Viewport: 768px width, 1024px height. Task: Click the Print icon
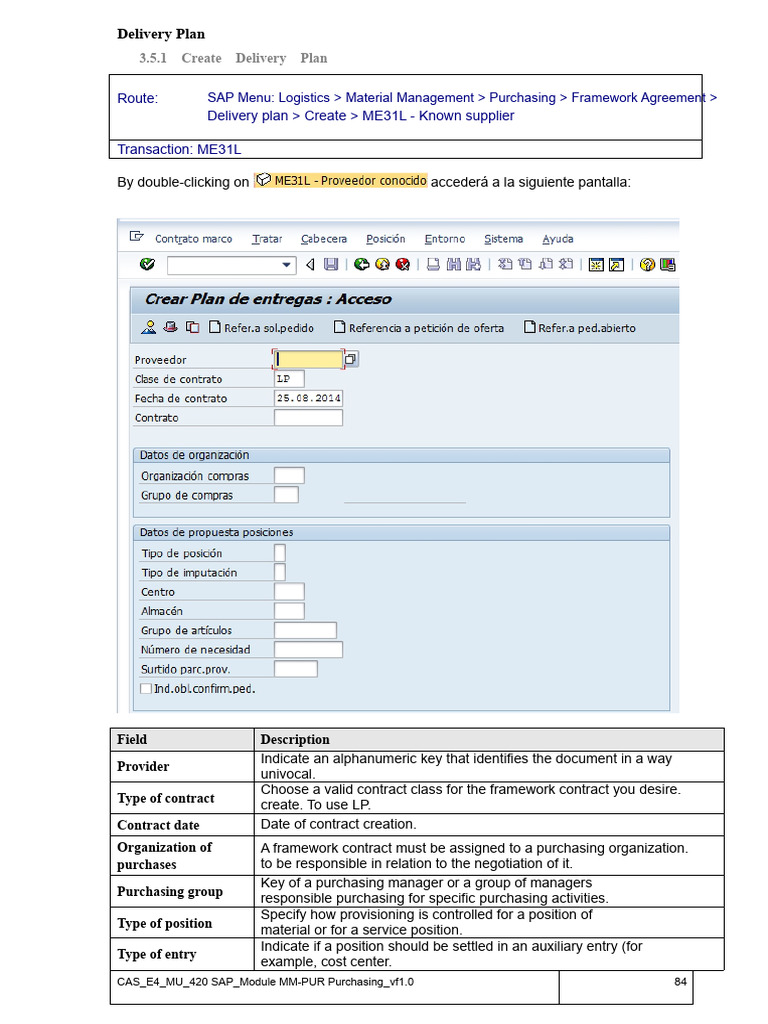pos(433,264)
